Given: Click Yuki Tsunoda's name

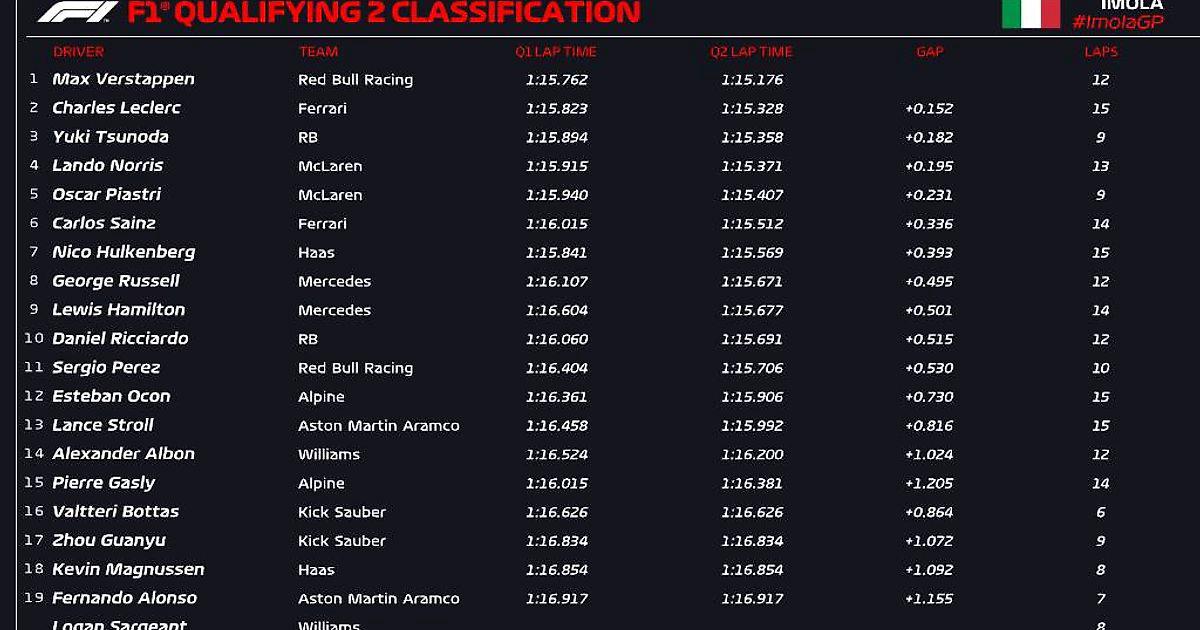Looking at the screenshot, I should point(110,137).
